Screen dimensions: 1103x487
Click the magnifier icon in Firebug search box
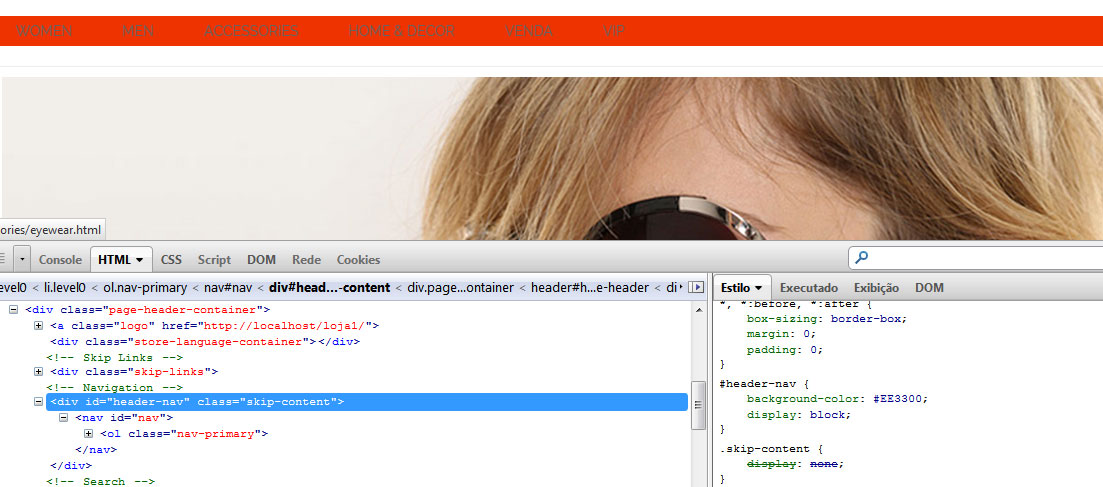[x=862, y=258]
